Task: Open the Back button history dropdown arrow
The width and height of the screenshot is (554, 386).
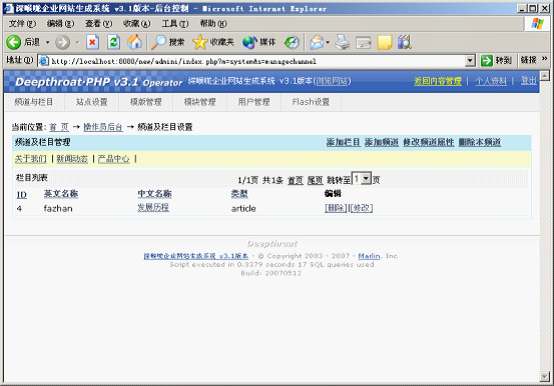Action: (x=47, y=43)
